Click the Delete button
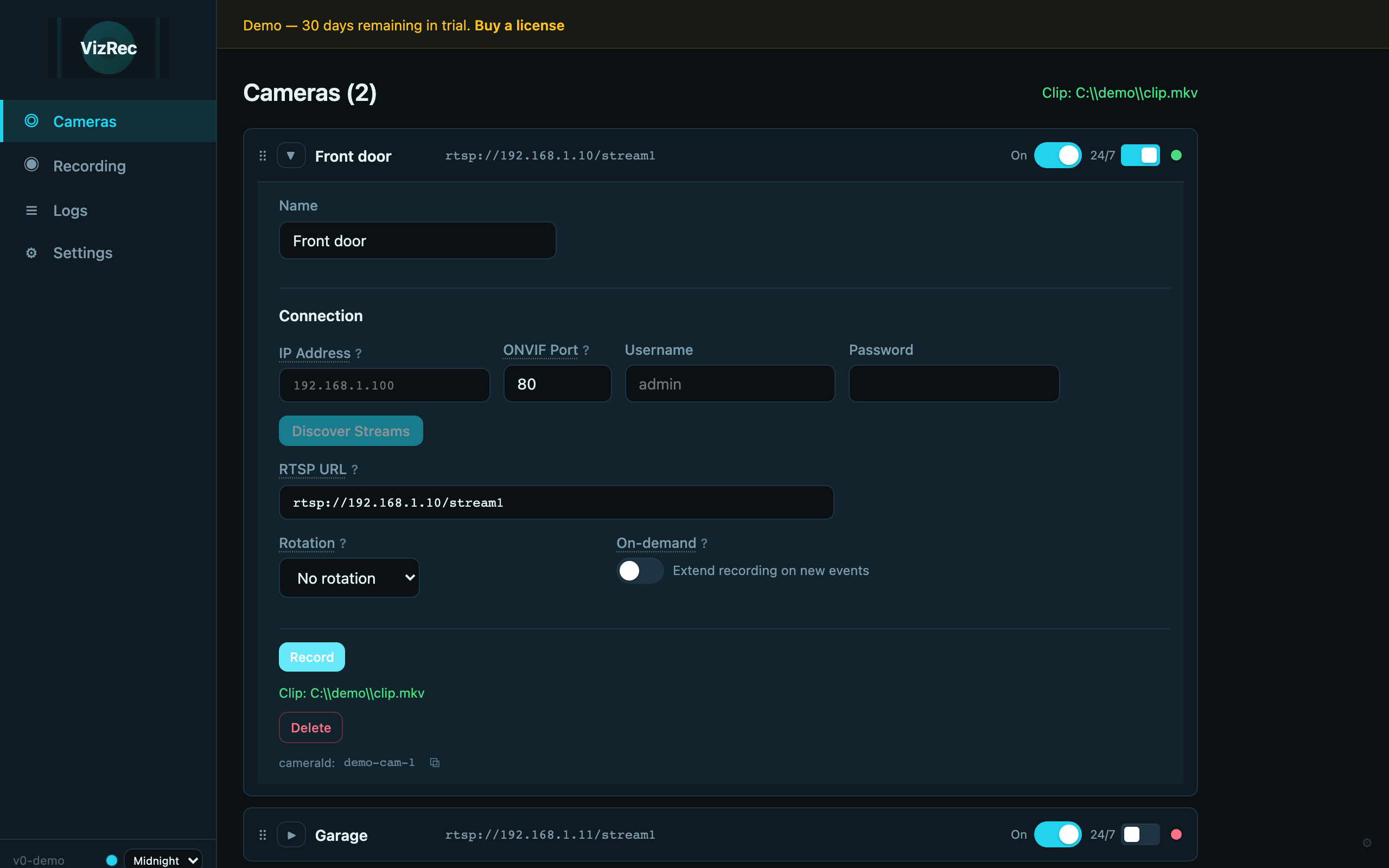This screenshot has width=1389, height=868. point(310,727)
